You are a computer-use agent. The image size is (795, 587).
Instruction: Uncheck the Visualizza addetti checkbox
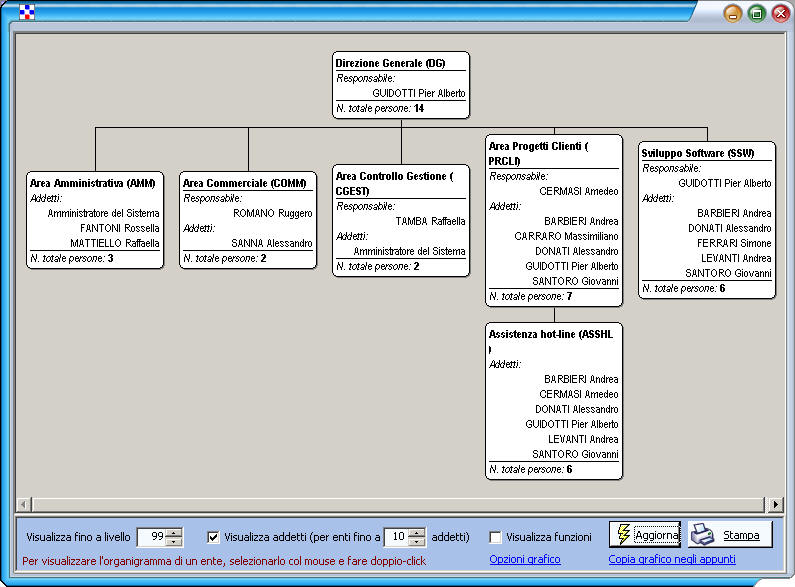click(x=213, y=537)
